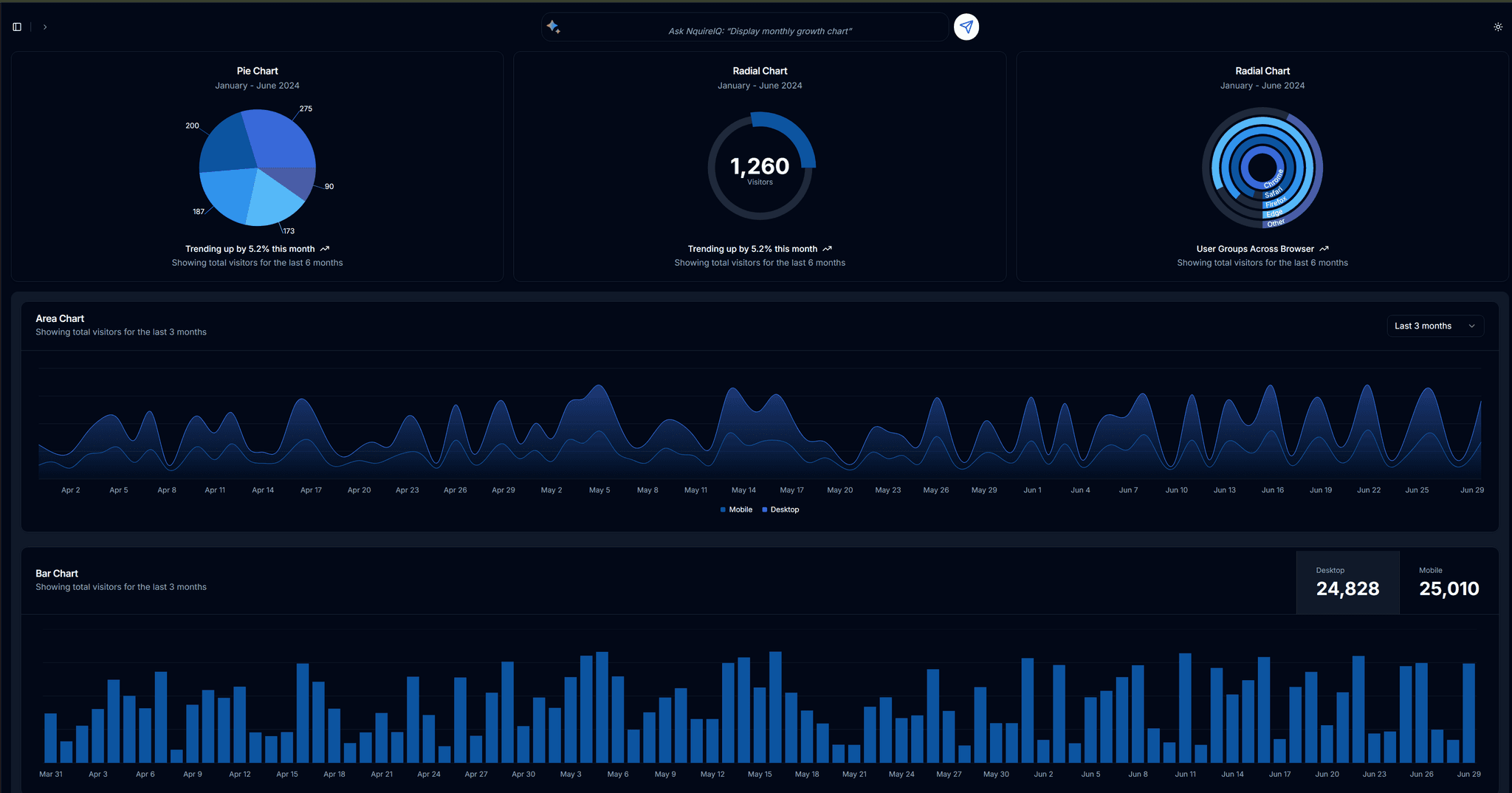
Task: Click the trending-up icon on the Pie Chart card
Action: [326, 249]
